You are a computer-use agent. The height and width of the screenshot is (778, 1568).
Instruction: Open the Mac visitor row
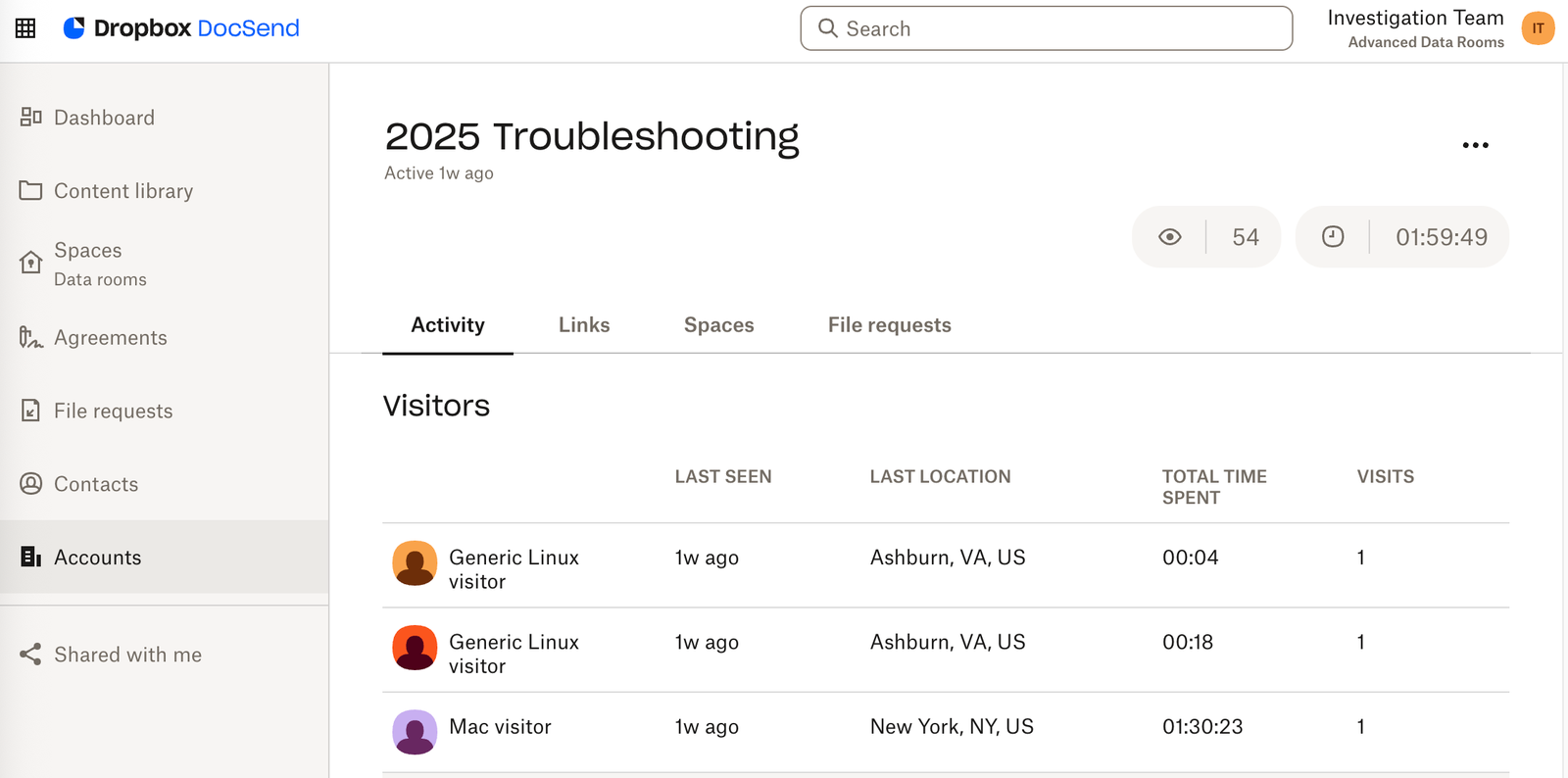pyautogui.click(x=500, y=727)
